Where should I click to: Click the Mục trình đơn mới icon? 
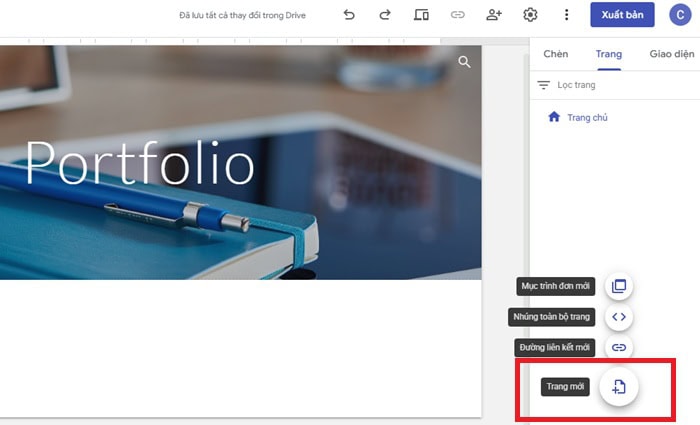[x=619, y=286]
